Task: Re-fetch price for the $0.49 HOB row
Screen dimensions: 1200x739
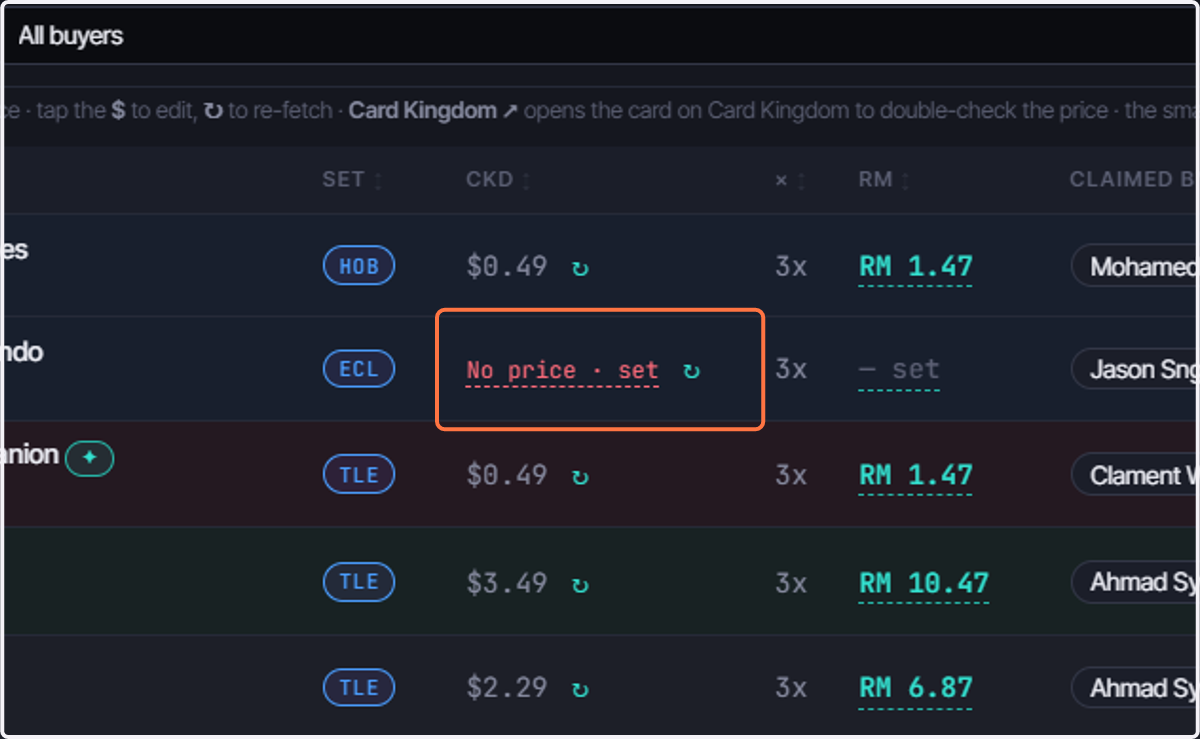Action: (x=580, y=268)
